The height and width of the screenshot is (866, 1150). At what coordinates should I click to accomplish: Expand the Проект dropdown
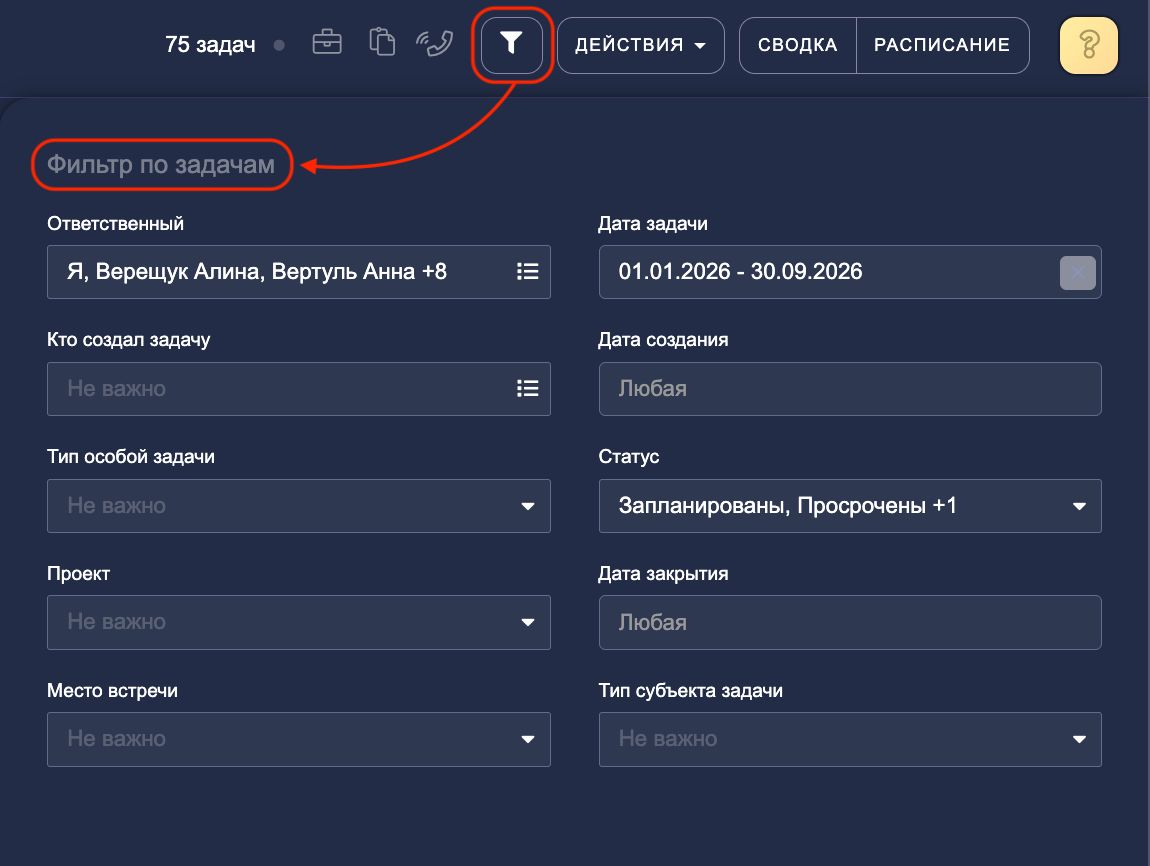[x=527, y=623]
